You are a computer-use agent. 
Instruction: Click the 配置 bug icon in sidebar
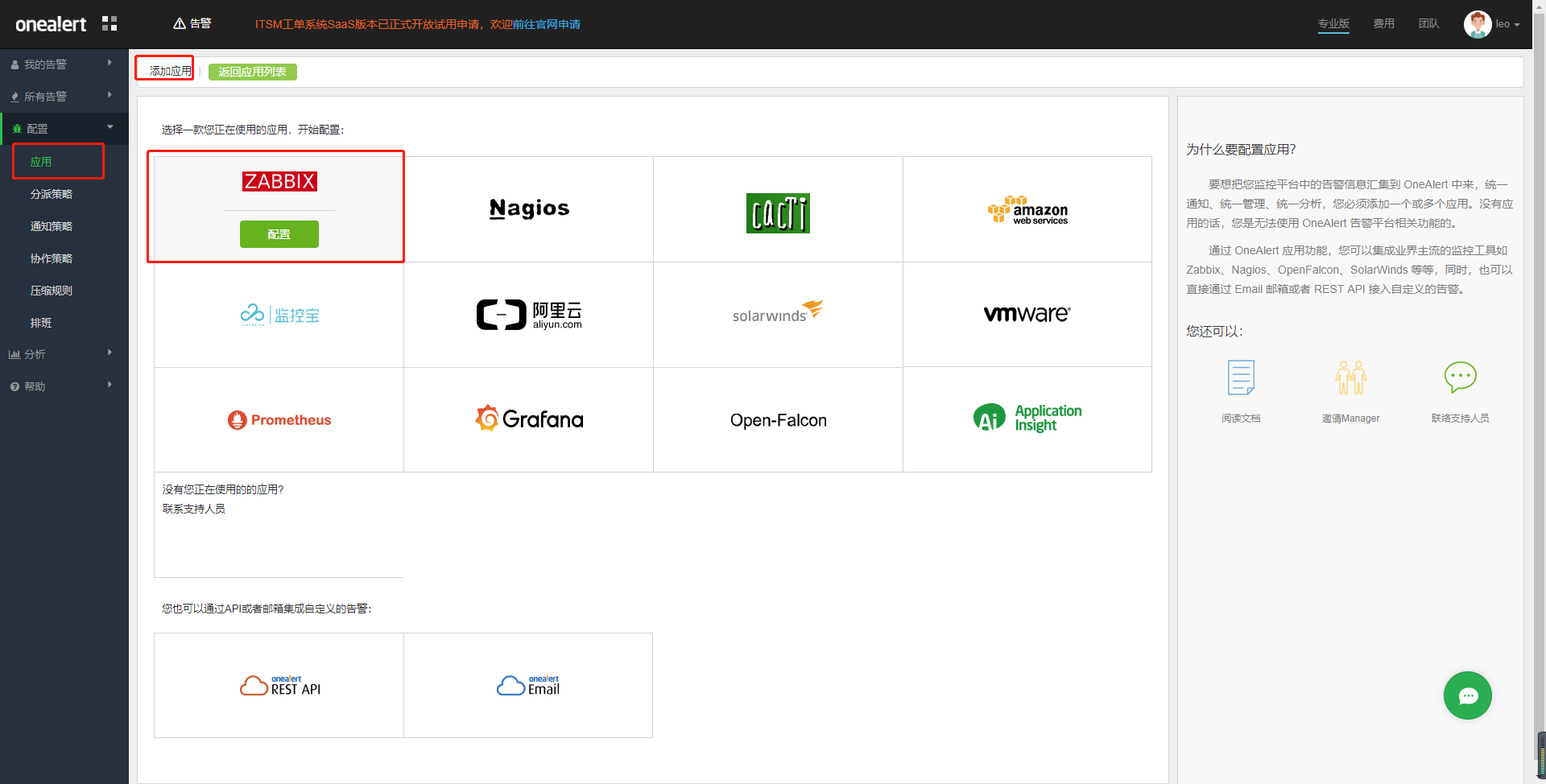click(x=17, y=129)
